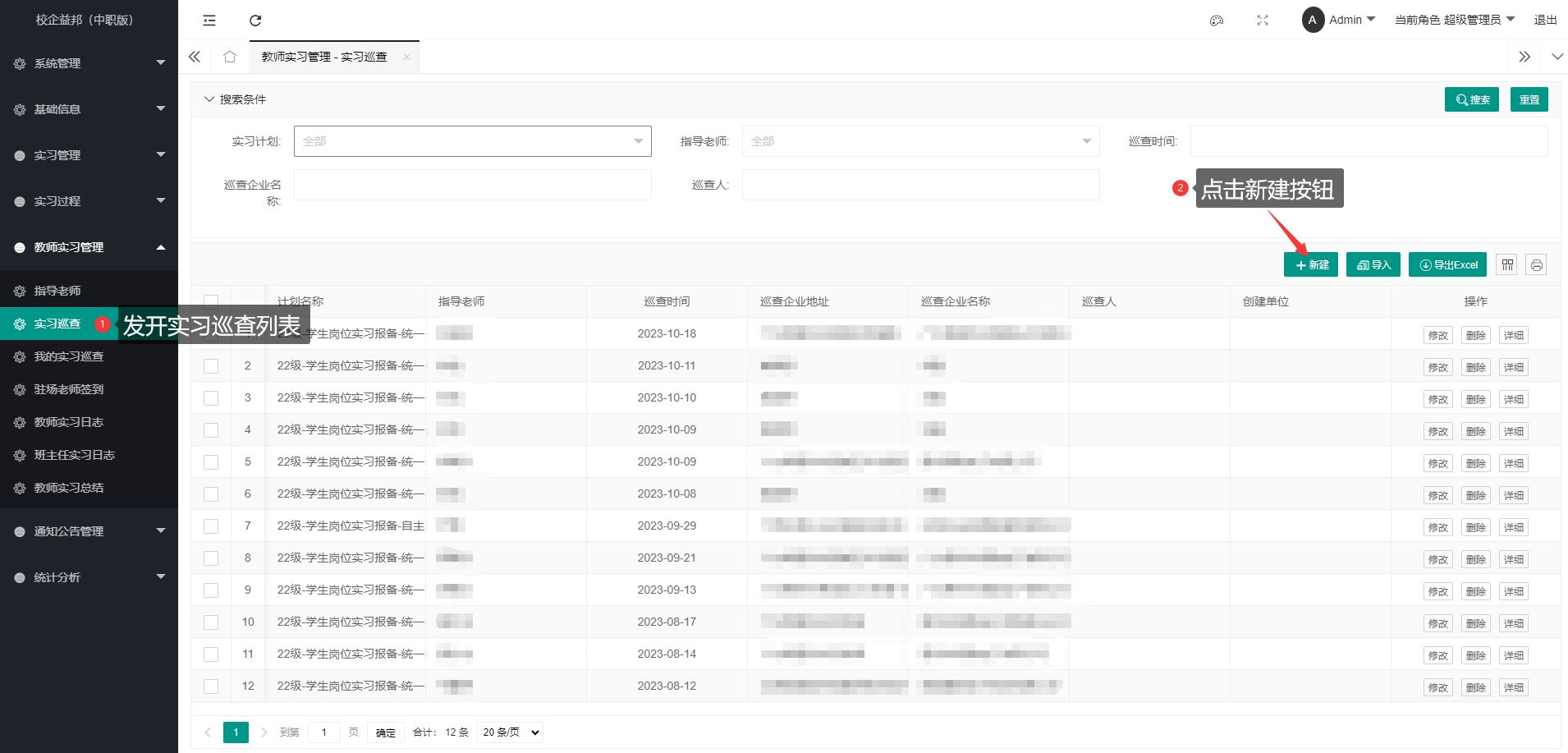Click the 导出Excel button
The image size is (1568, 753).
pyautogui.click(x=1447, y=264)
